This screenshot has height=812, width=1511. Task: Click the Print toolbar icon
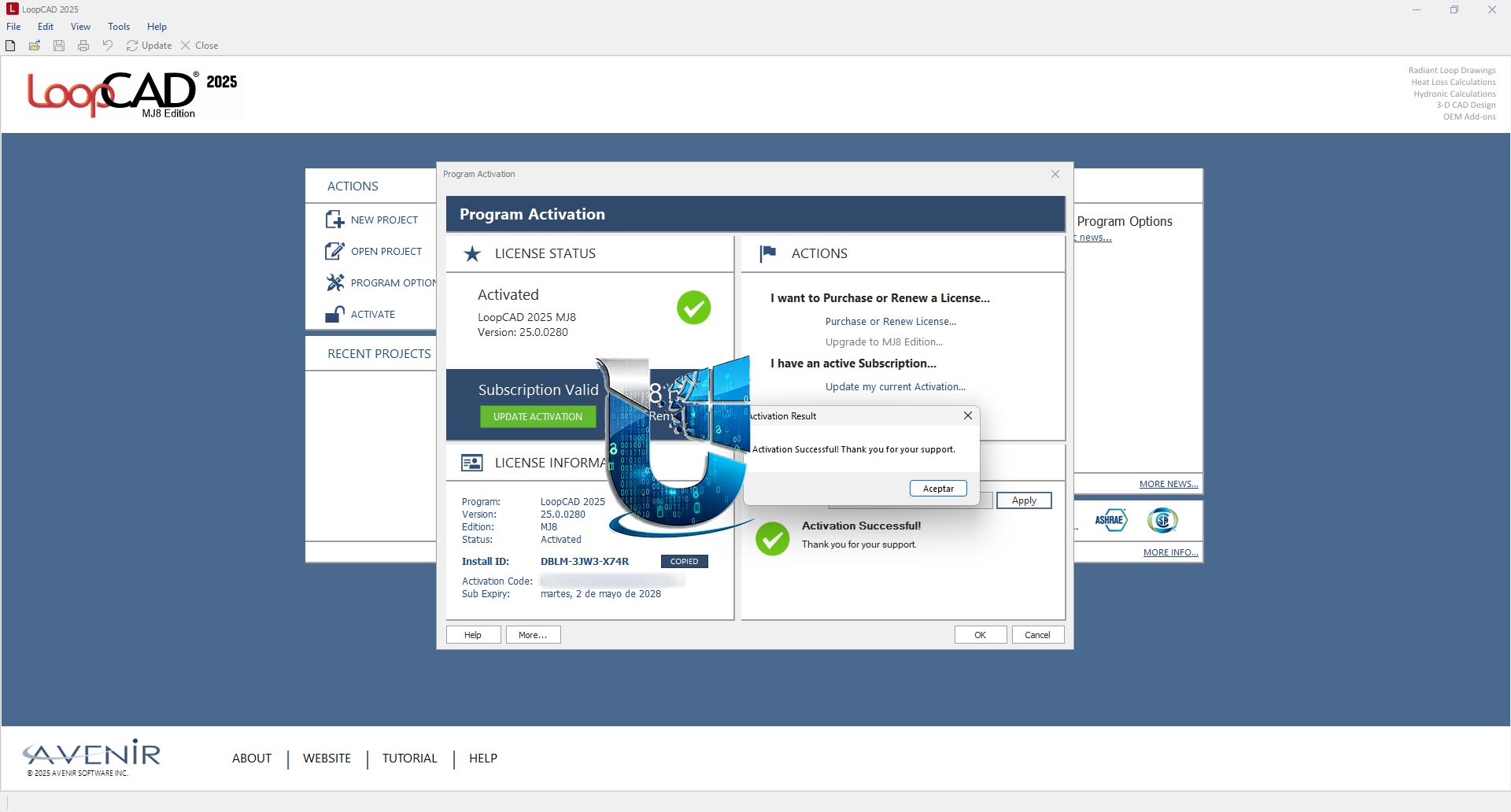click(83, 46)
